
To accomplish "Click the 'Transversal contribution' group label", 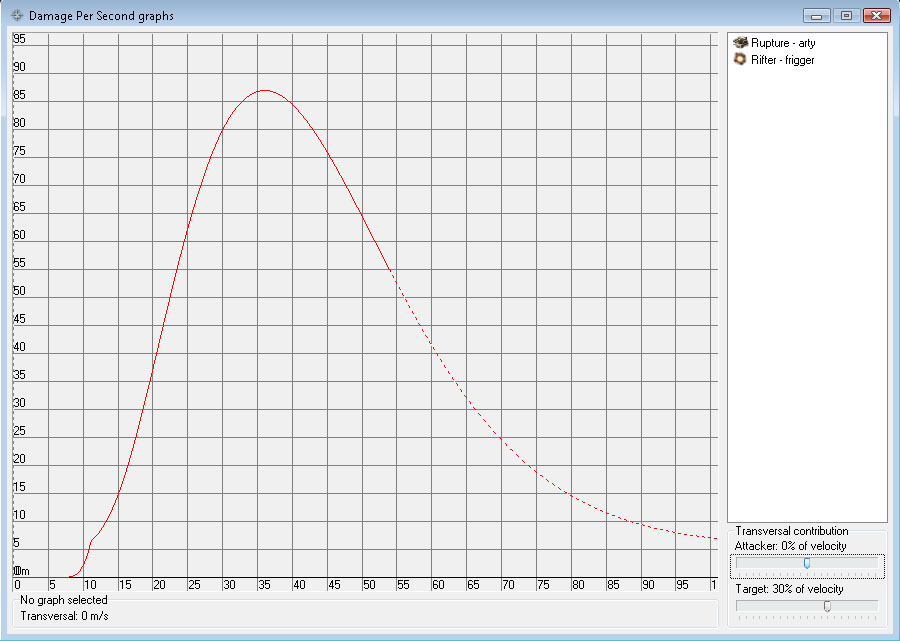I will tap(791, 531).
